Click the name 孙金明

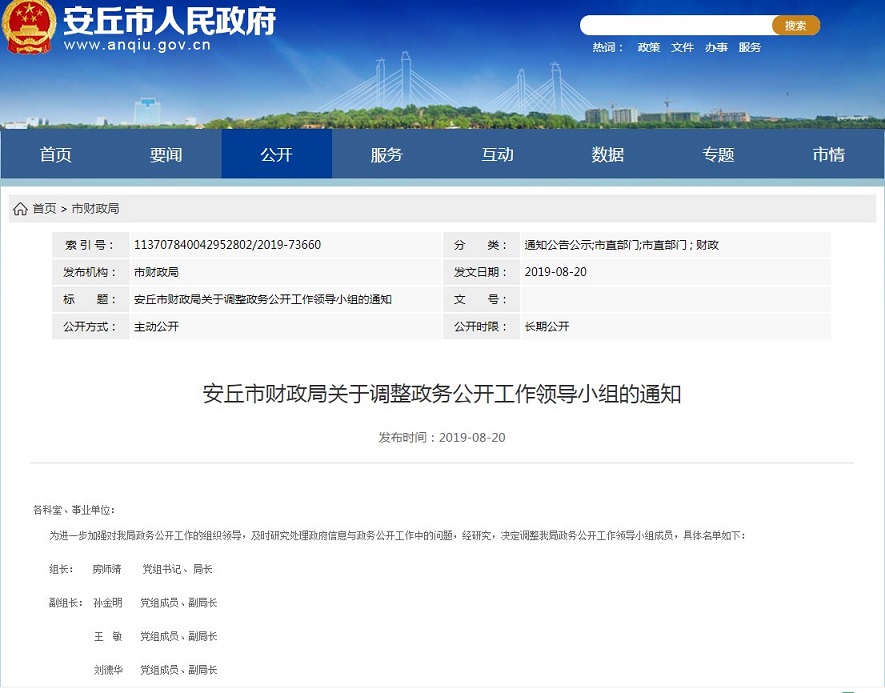point(108,603)
